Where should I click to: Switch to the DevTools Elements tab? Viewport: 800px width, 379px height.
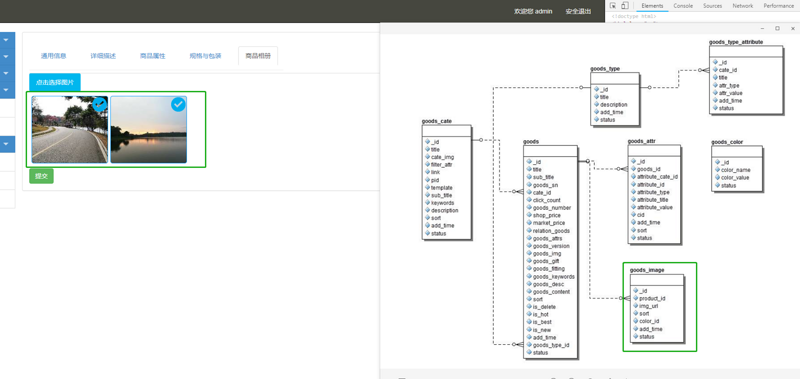pos(652,6)
